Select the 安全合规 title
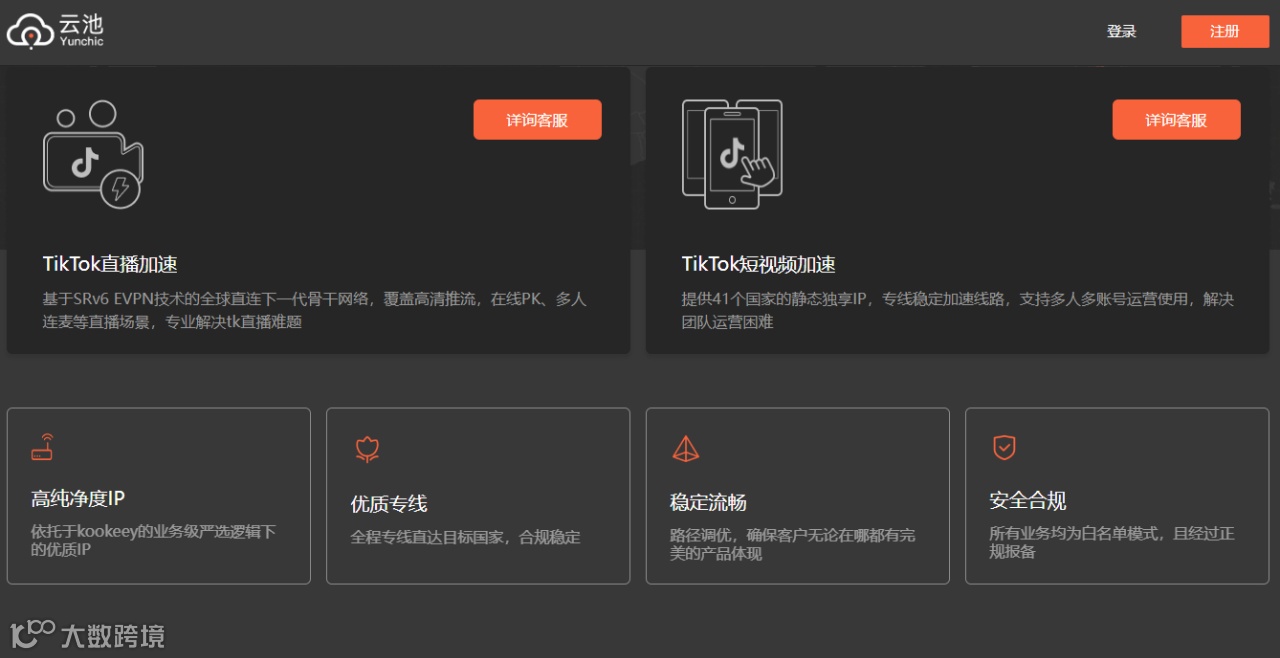Image resolution: width=1280 pixels, height=658 pixels. pyautogui.click(x=1028, y=500)
